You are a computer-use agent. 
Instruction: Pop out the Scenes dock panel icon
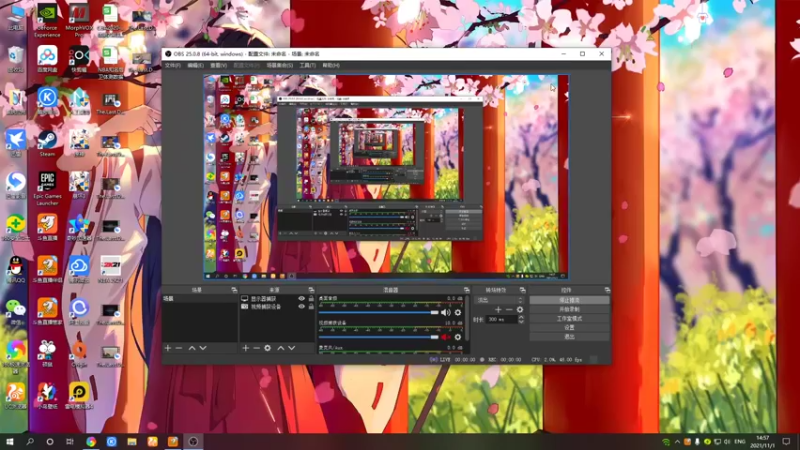pyautogui.click(x=234, y=290)
